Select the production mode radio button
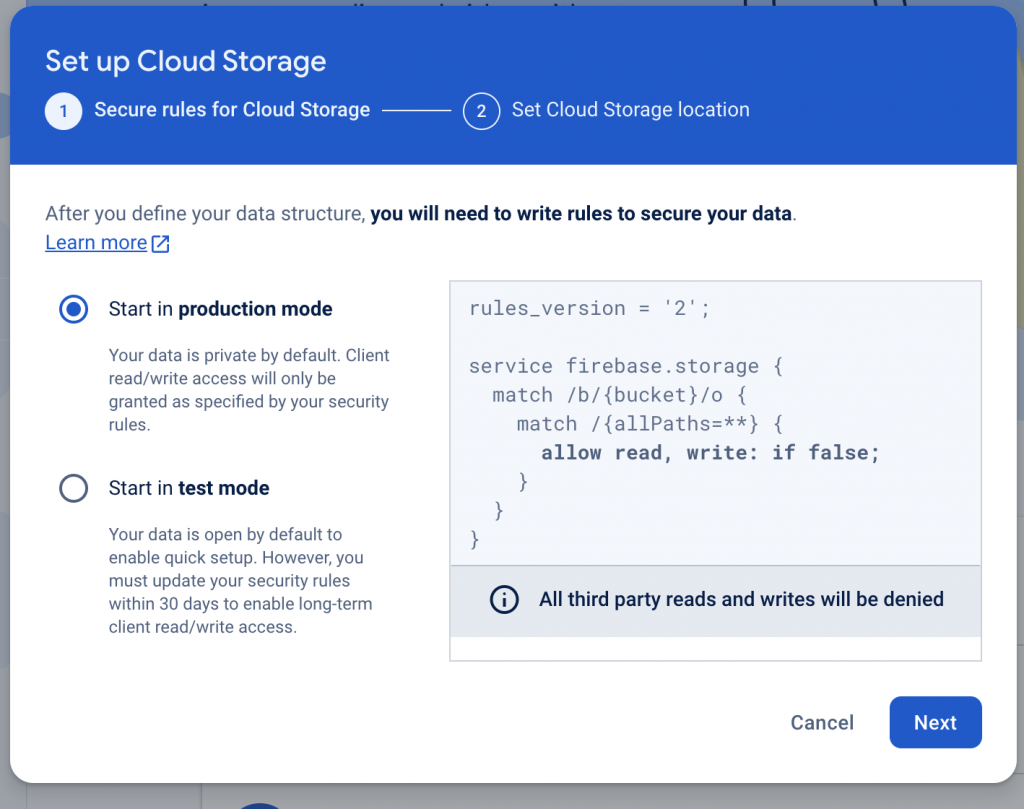This screenshot has height=809, width=1024. pos(74,310)
